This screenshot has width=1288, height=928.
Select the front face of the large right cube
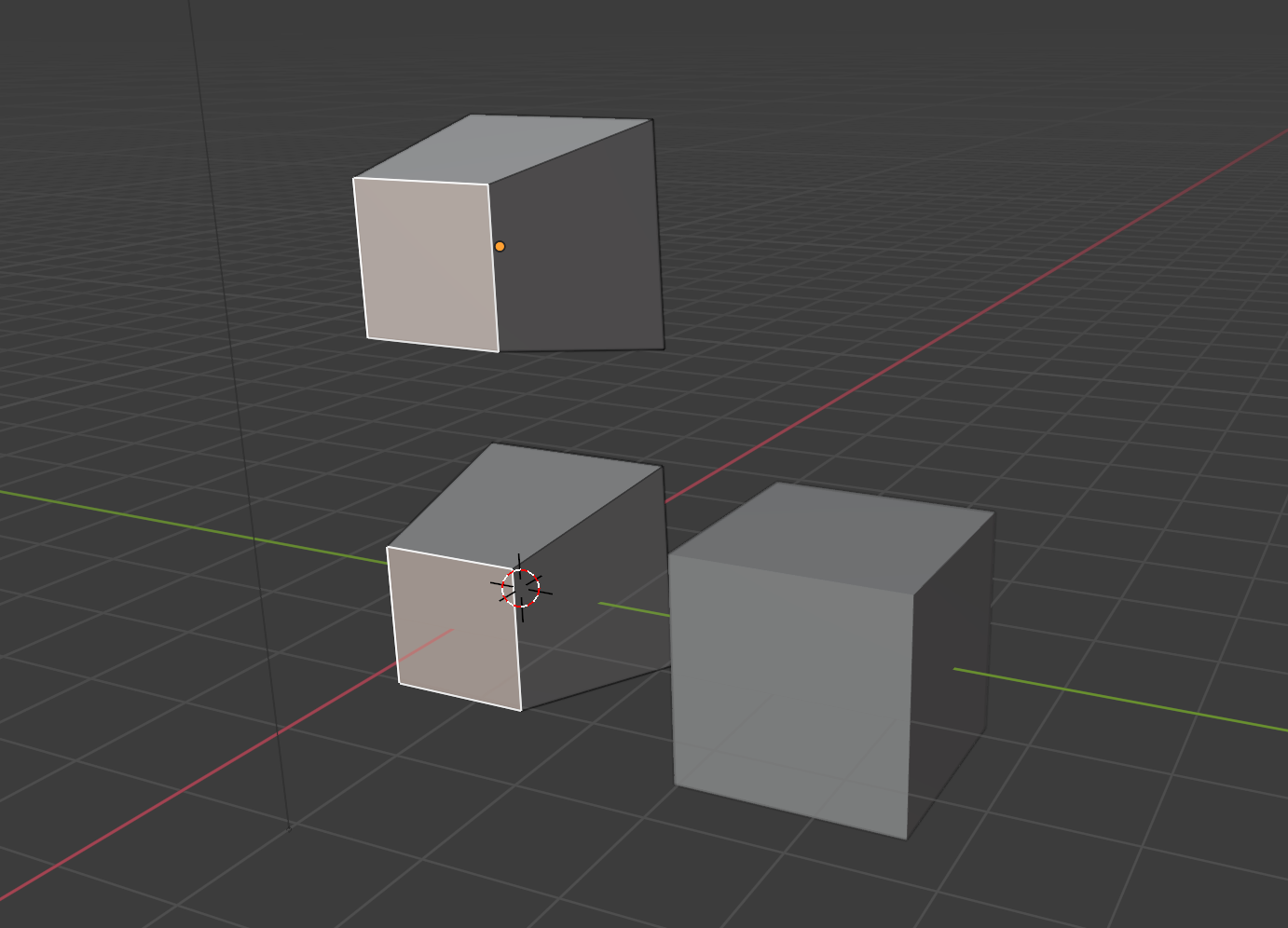790,696
